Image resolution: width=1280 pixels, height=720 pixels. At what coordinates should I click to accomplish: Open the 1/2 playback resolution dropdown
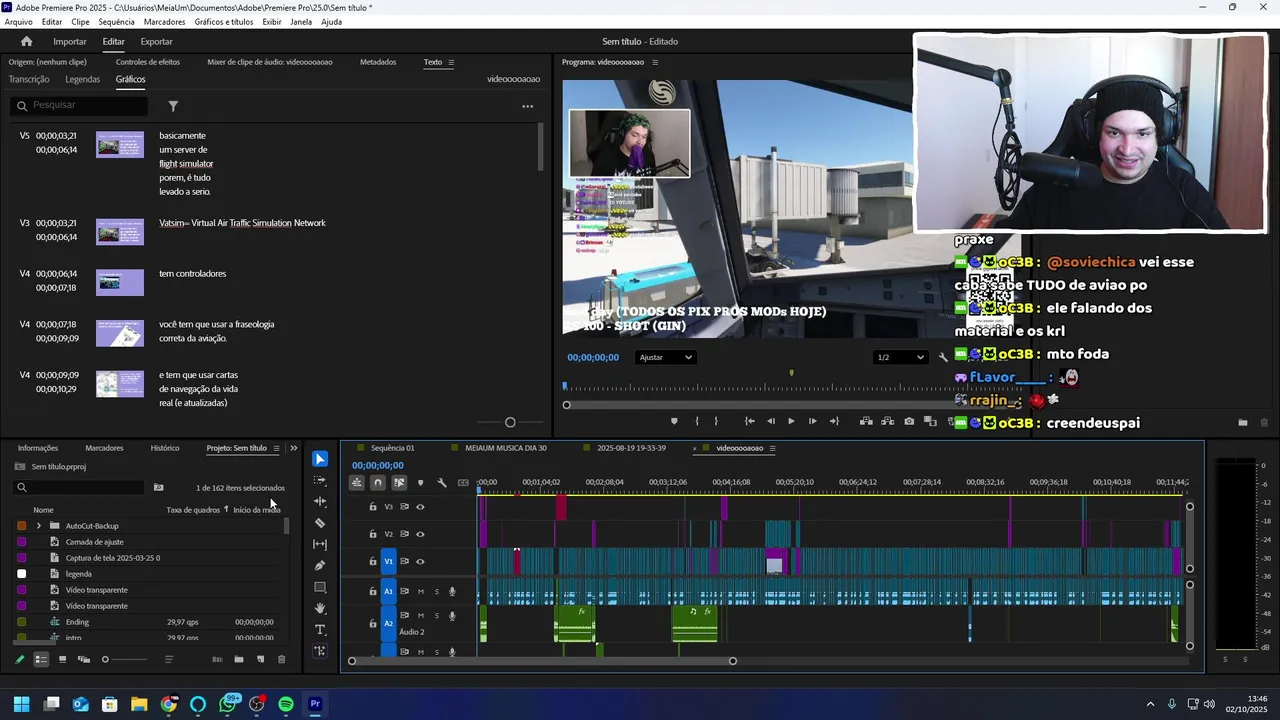899,357
